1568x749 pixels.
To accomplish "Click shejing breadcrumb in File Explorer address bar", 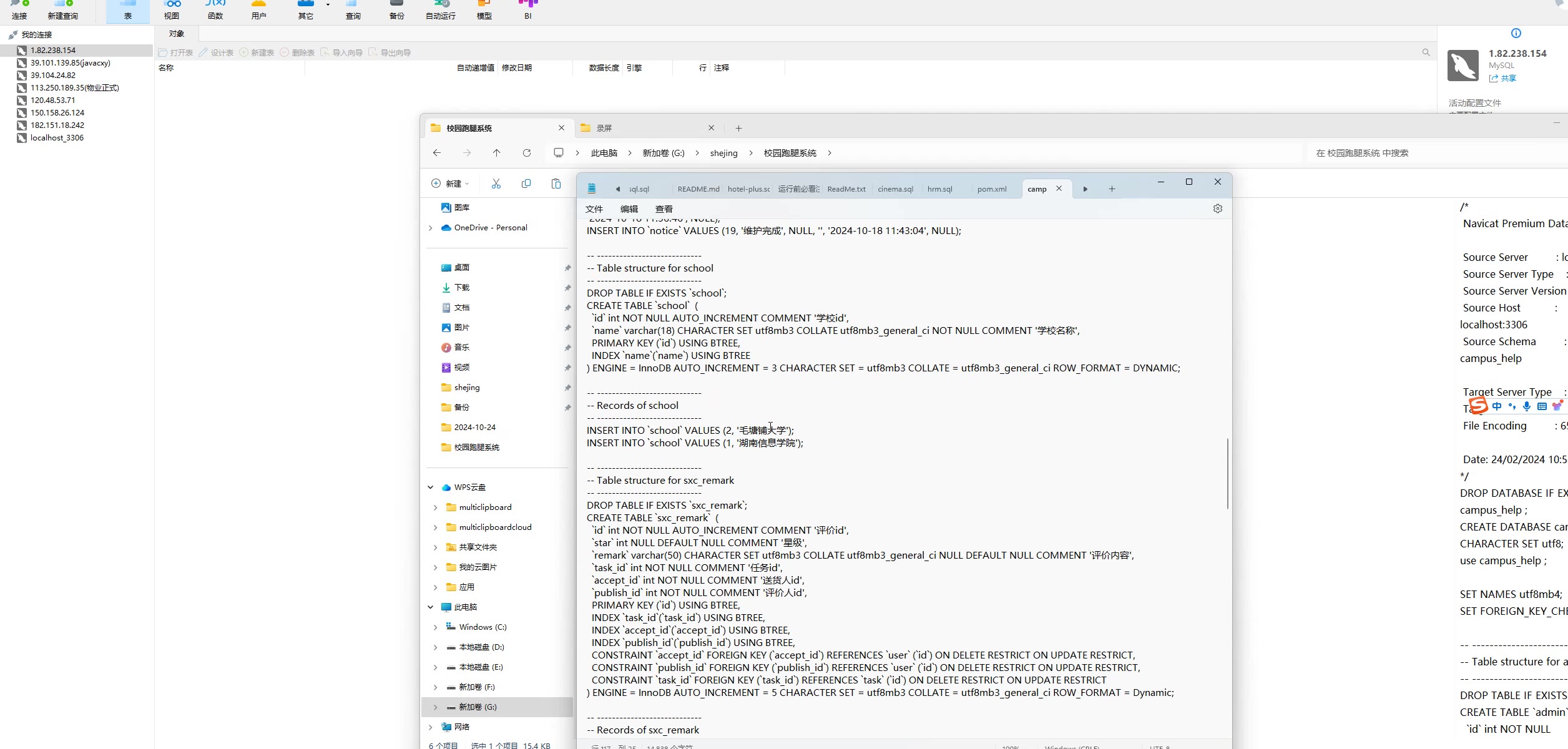I will tap(723, 153).
